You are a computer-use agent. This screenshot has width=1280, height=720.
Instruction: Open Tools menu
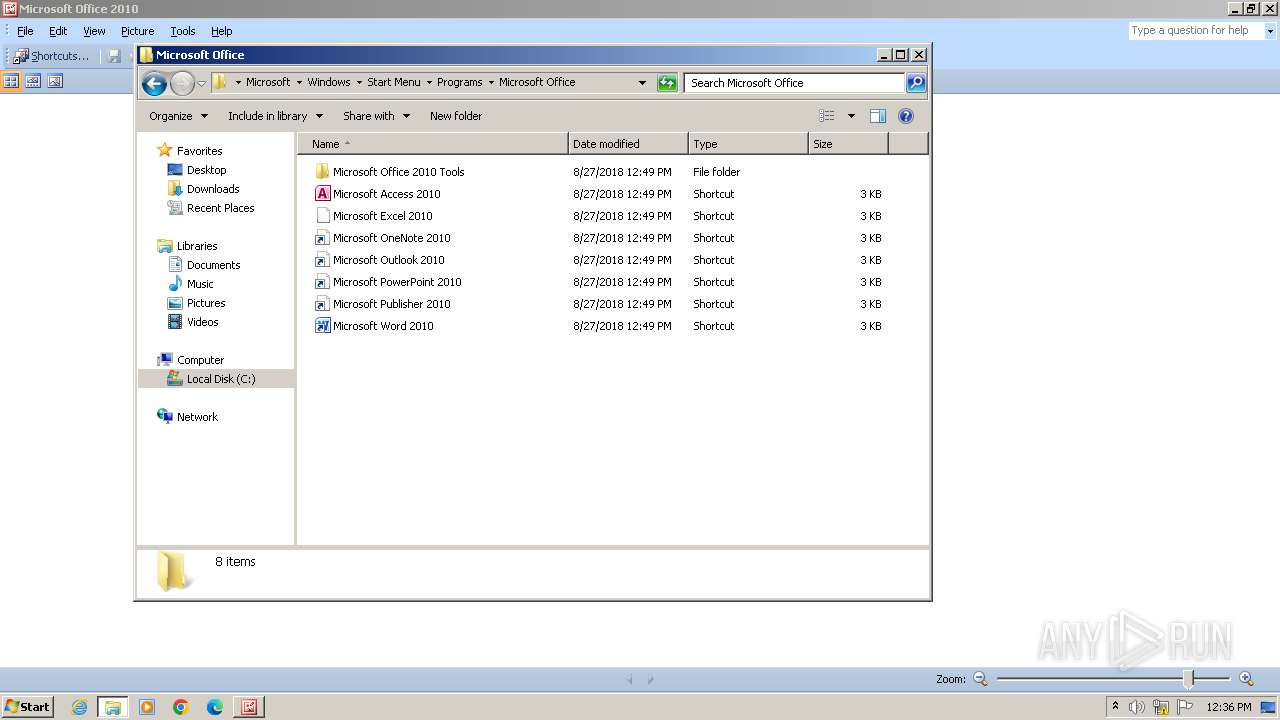point(183,31)
